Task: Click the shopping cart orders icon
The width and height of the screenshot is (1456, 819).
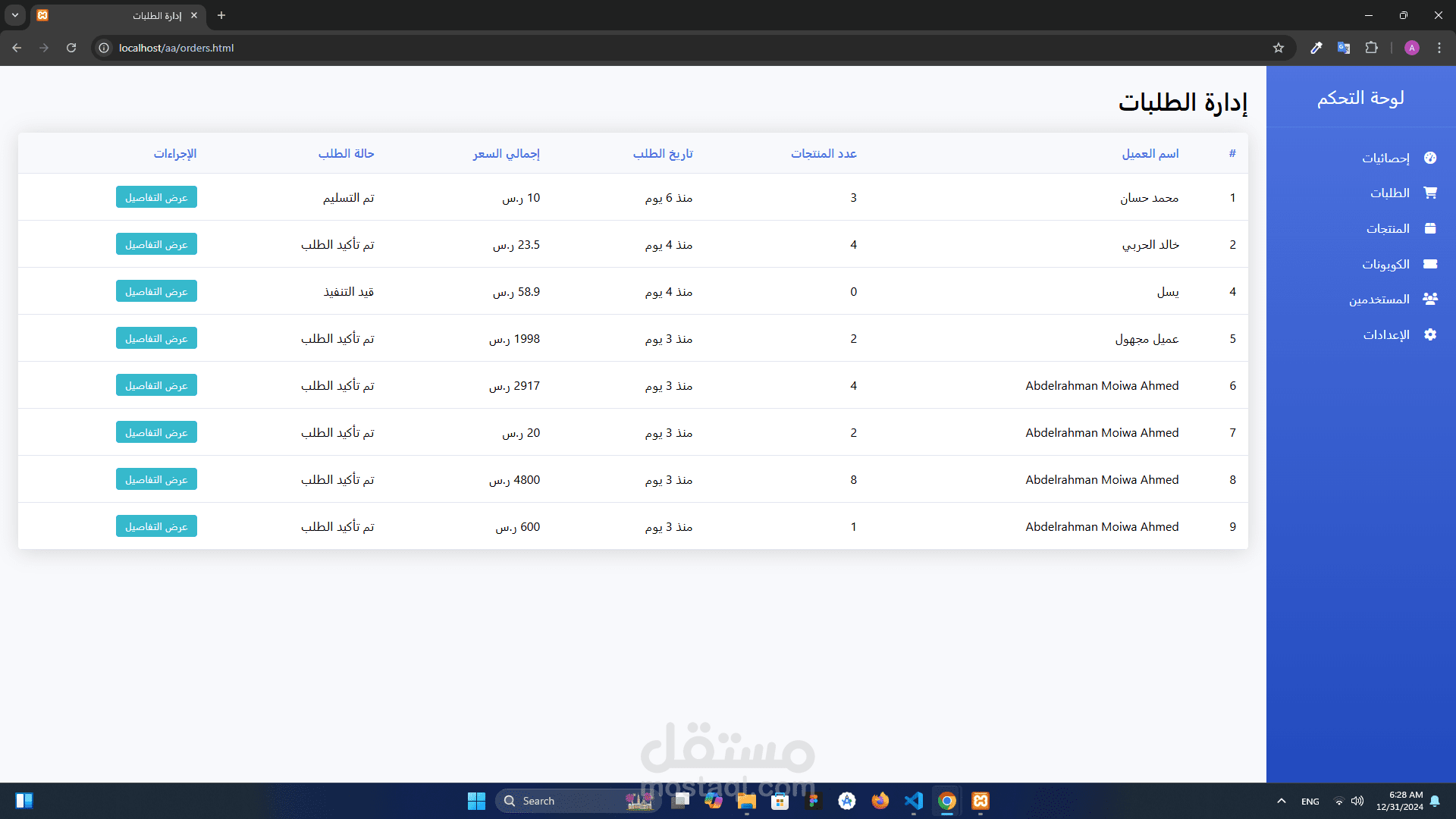Action: pos(1430,193)
